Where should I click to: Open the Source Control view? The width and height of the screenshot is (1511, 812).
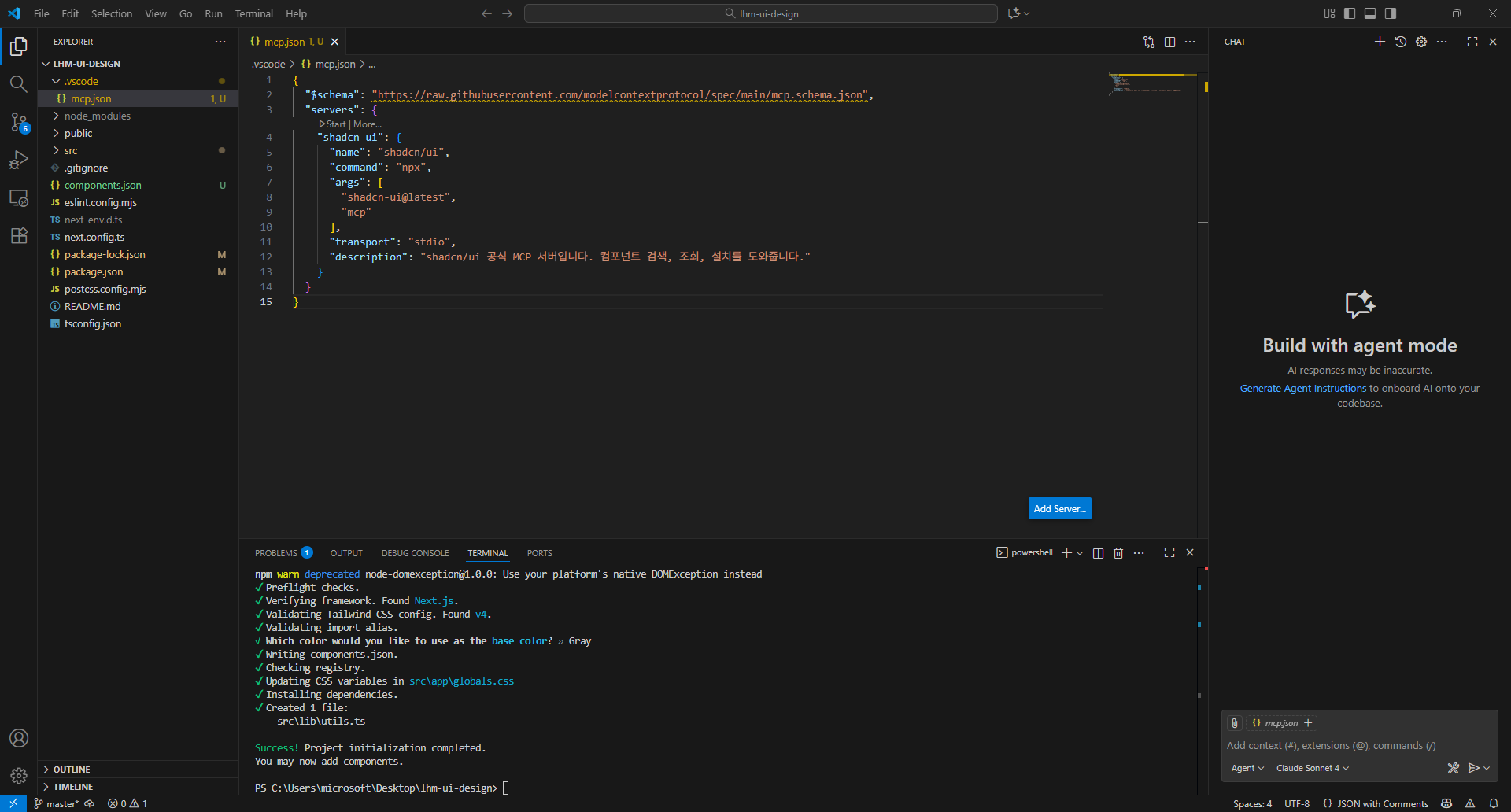click(18, 122)
